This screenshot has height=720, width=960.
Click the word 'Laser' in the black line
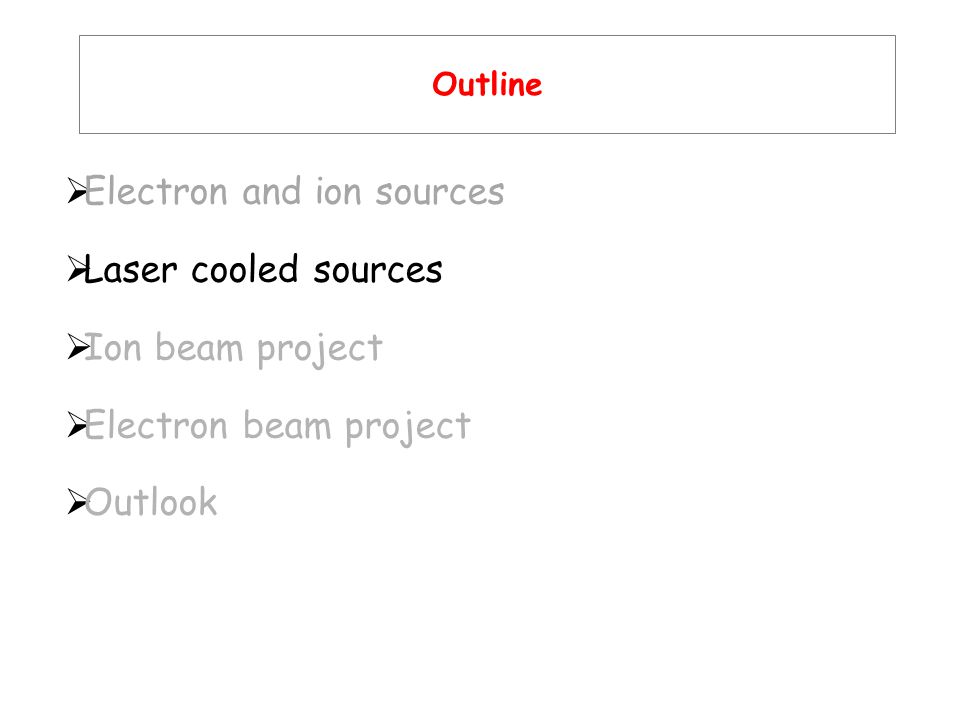pyautogui.click(x=131, y=269)
